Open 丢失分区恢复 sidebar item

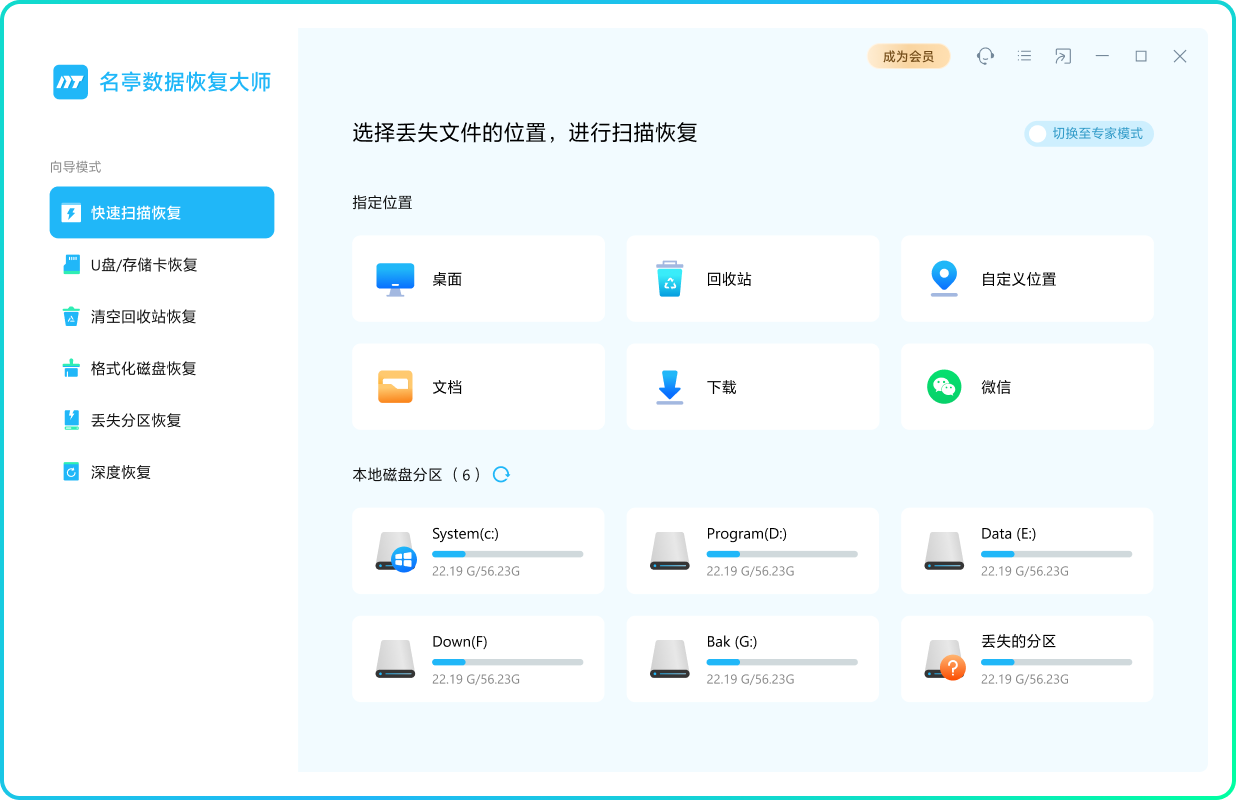click(x=136, y=421)
